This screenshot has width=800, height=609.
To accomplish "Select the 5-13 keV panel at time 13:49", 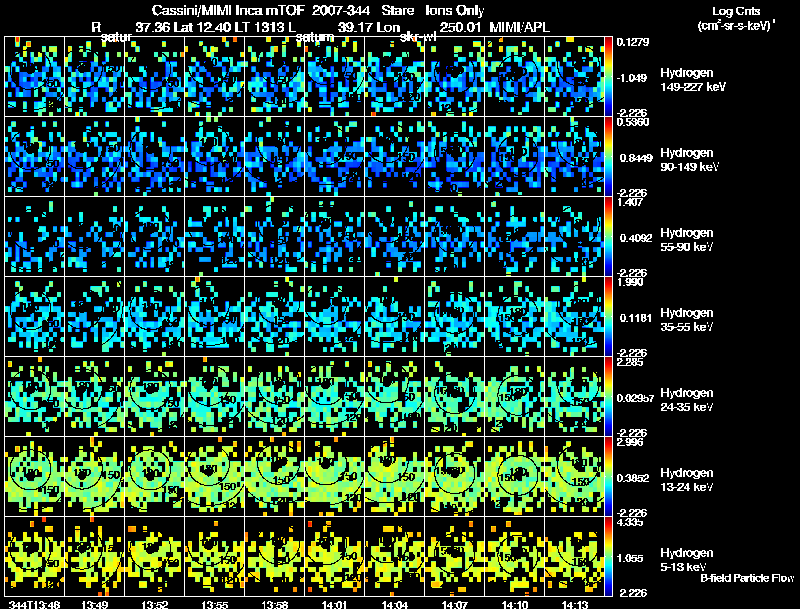I will (94, 557).
